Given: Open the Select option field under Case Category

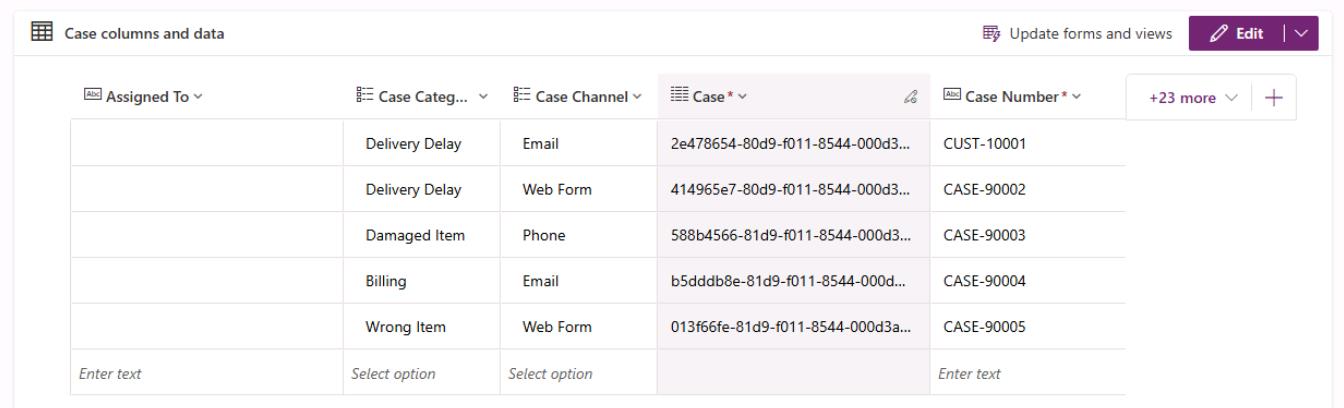Looking at the screenshot, I should click(422, 374).
